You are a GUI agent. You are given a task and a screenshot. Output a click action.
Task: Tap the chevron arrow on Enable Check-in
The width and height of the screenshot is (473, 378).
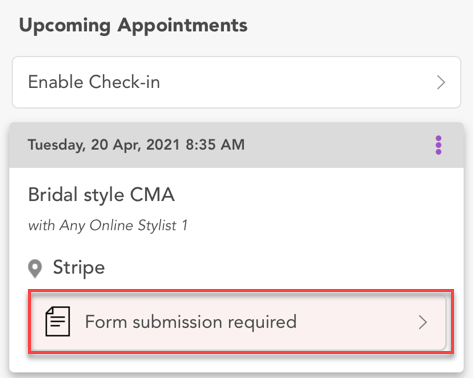441,82
